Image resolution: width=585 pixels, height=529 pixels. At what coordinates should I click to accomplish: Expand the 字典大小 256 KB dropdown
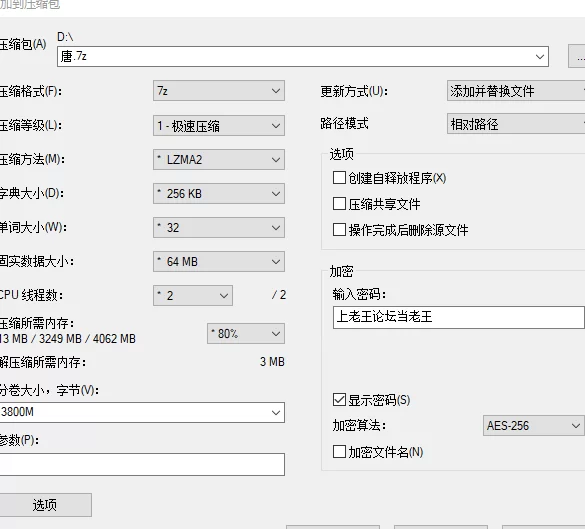point(219,194)
